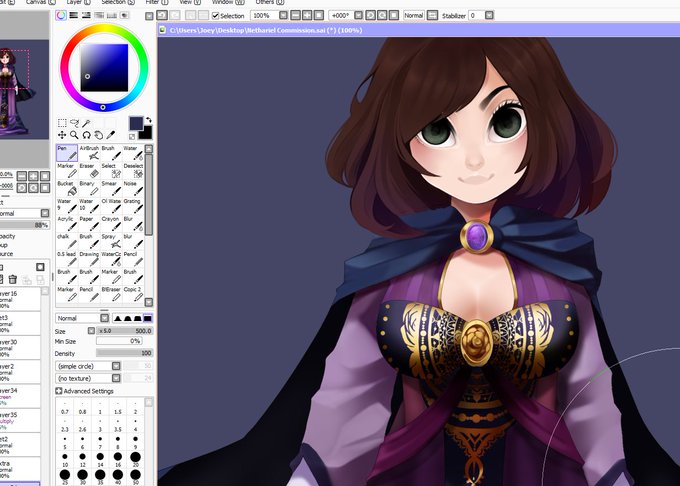Open the layer blending mode dropdown
The image size is (680, 486).
45,213
